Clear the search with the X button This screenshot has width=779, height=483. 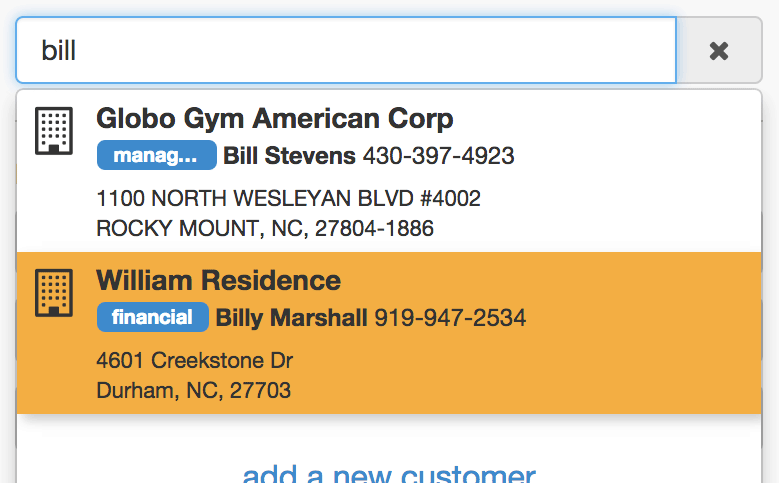click(719, 51)
